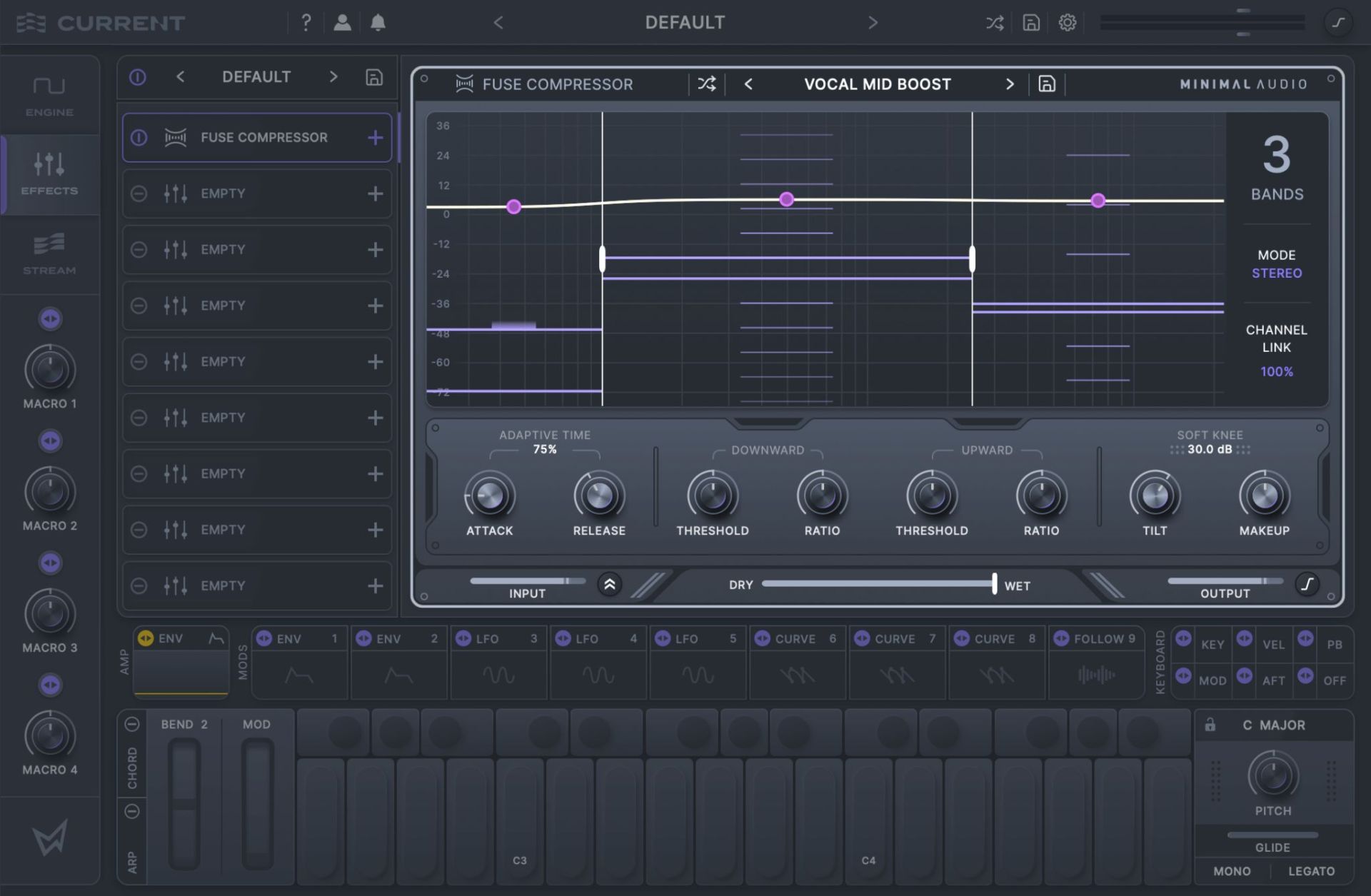Click the Minimal Audio logo bottom left
Image resolution: width=1371 pixels, height=896 pixels.
click(50, 837)
